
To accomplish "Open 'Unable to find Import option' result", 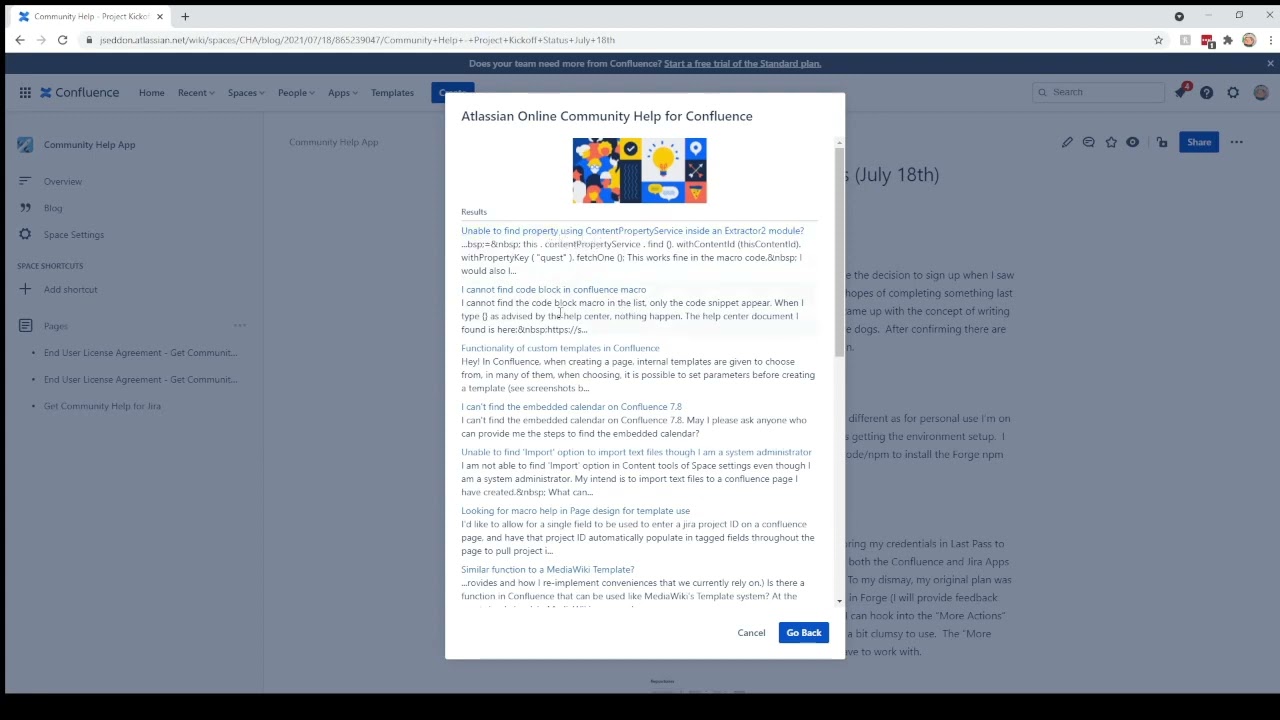I will (x=636, y=452).
